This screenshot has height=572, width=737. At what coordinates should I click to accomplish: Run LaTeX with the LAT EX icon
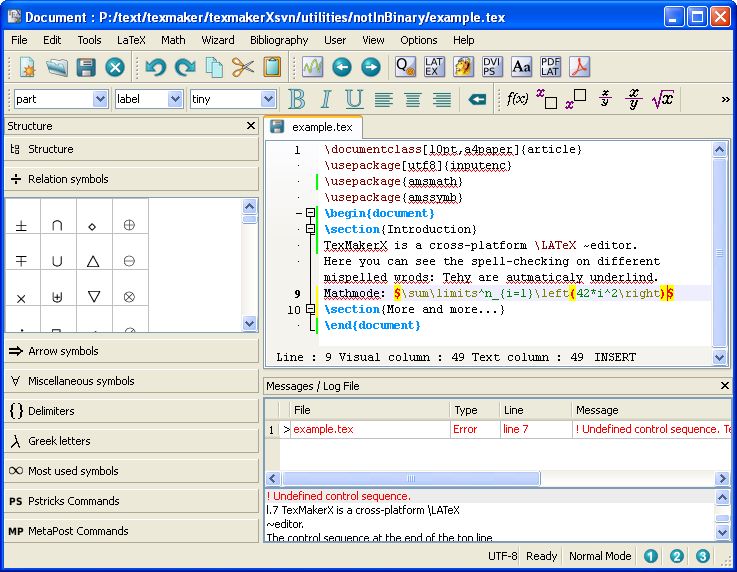tap(433, 67)
